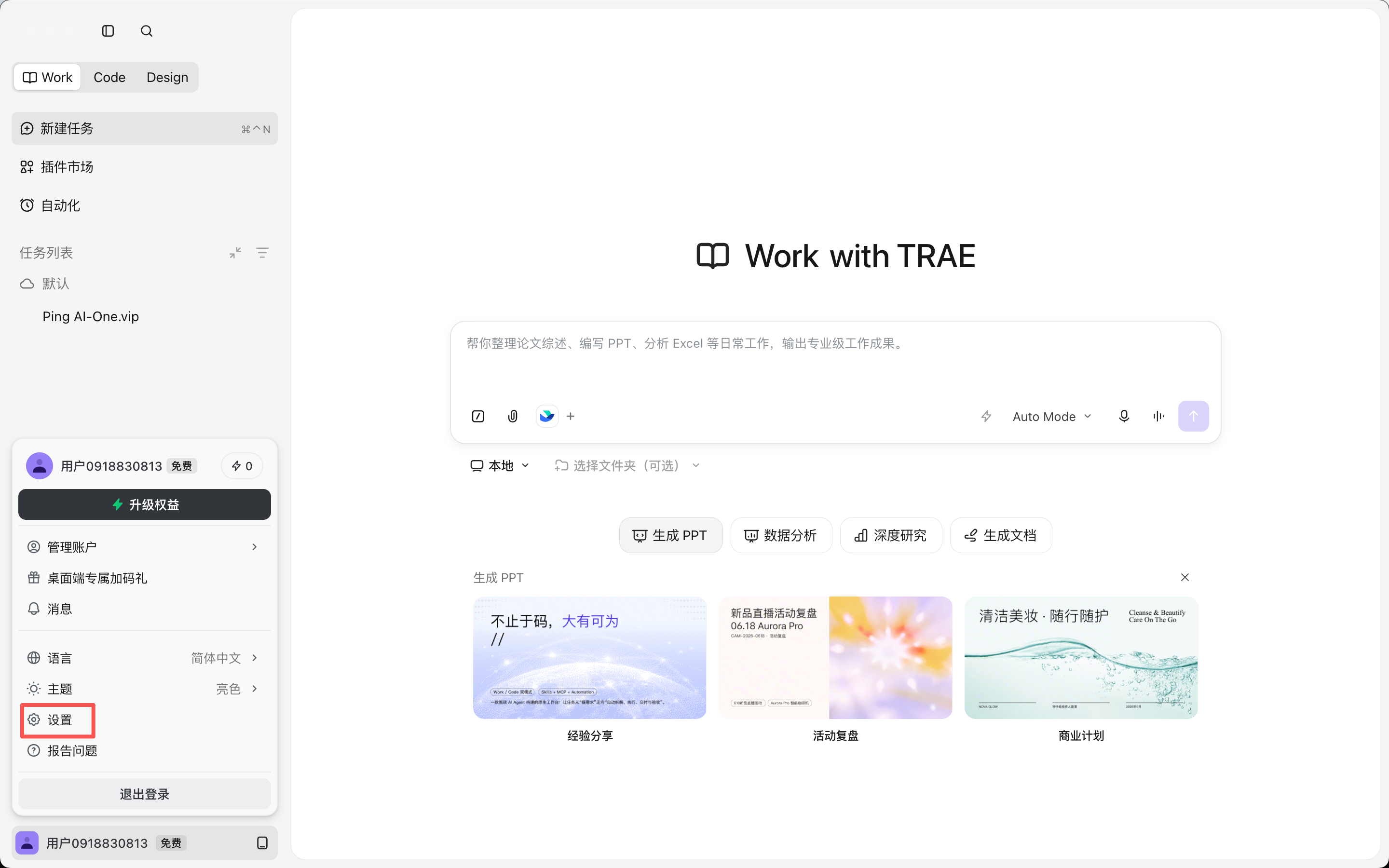The height and width of the screenshot is (868, 1389).
Task: Start voice input with microphone icon
Action: [x=1124, y=416]
